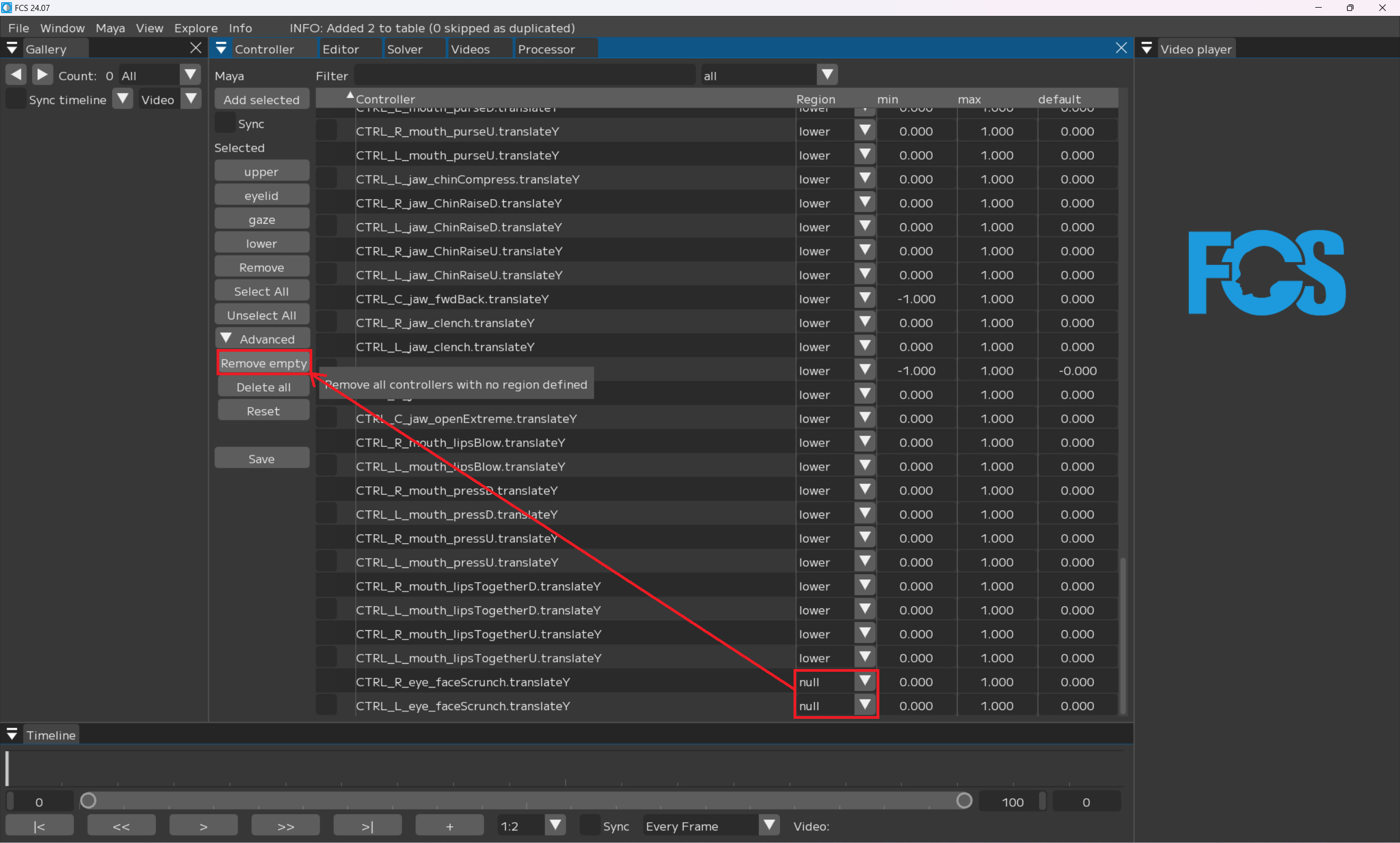Open the Video player panel menu icon
Screen dimensions: 1400x843
point(1146,49)
